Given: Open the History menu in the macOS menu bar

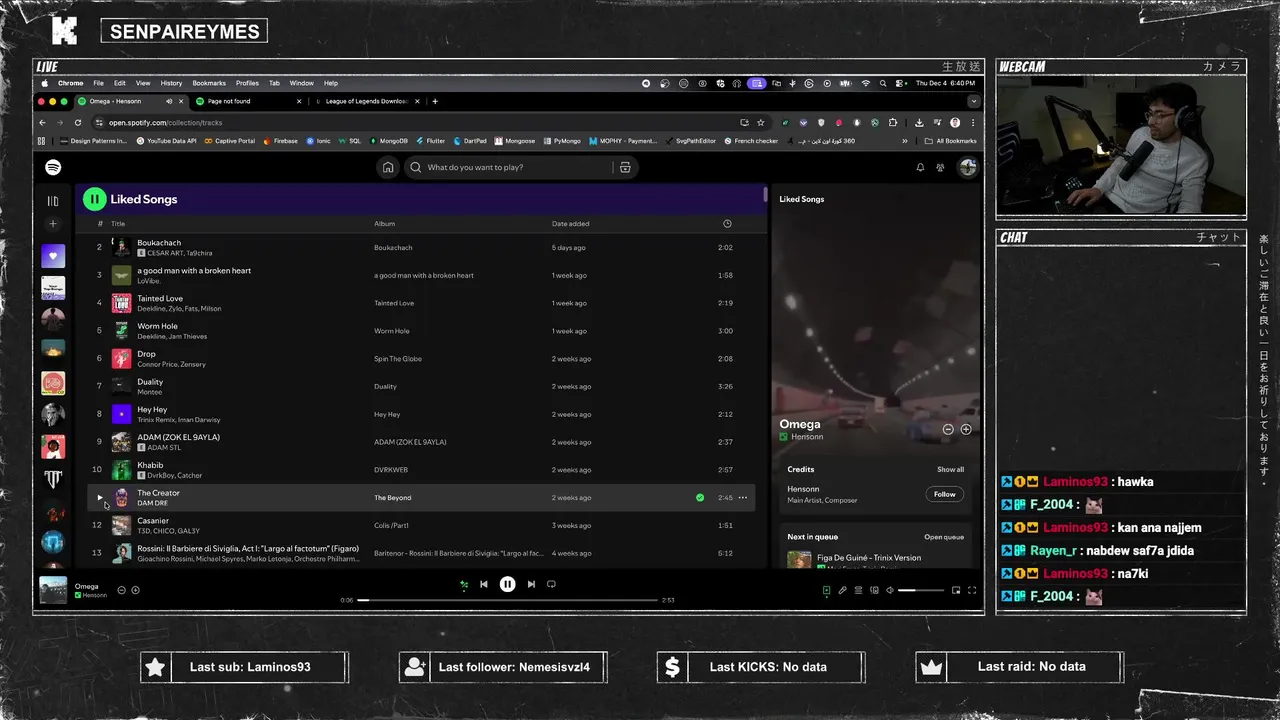Looking at the screenshot, I should (x=171, y=83).
